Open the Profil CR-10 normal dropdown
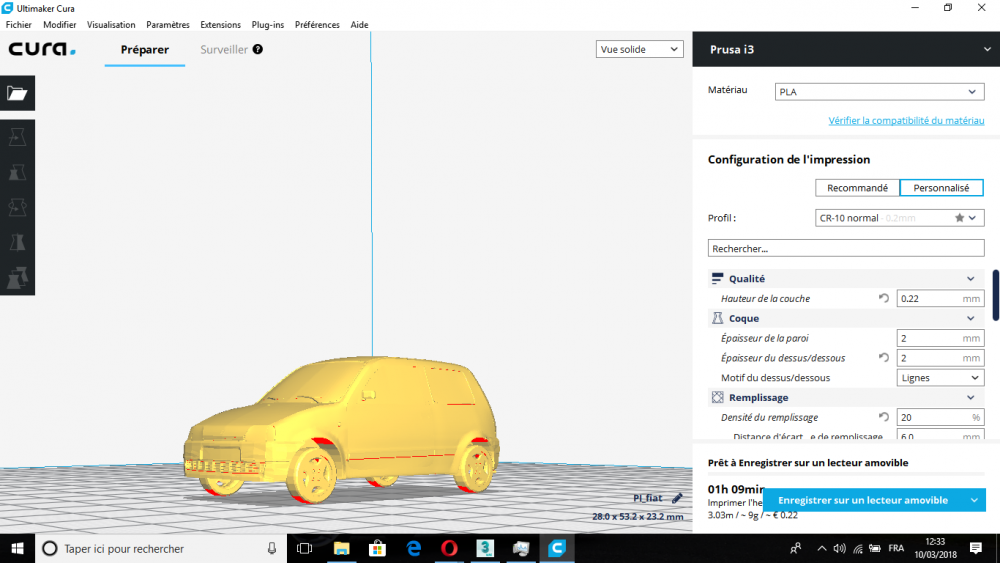Screen dimensions: 1000x563 click(900, 217)
